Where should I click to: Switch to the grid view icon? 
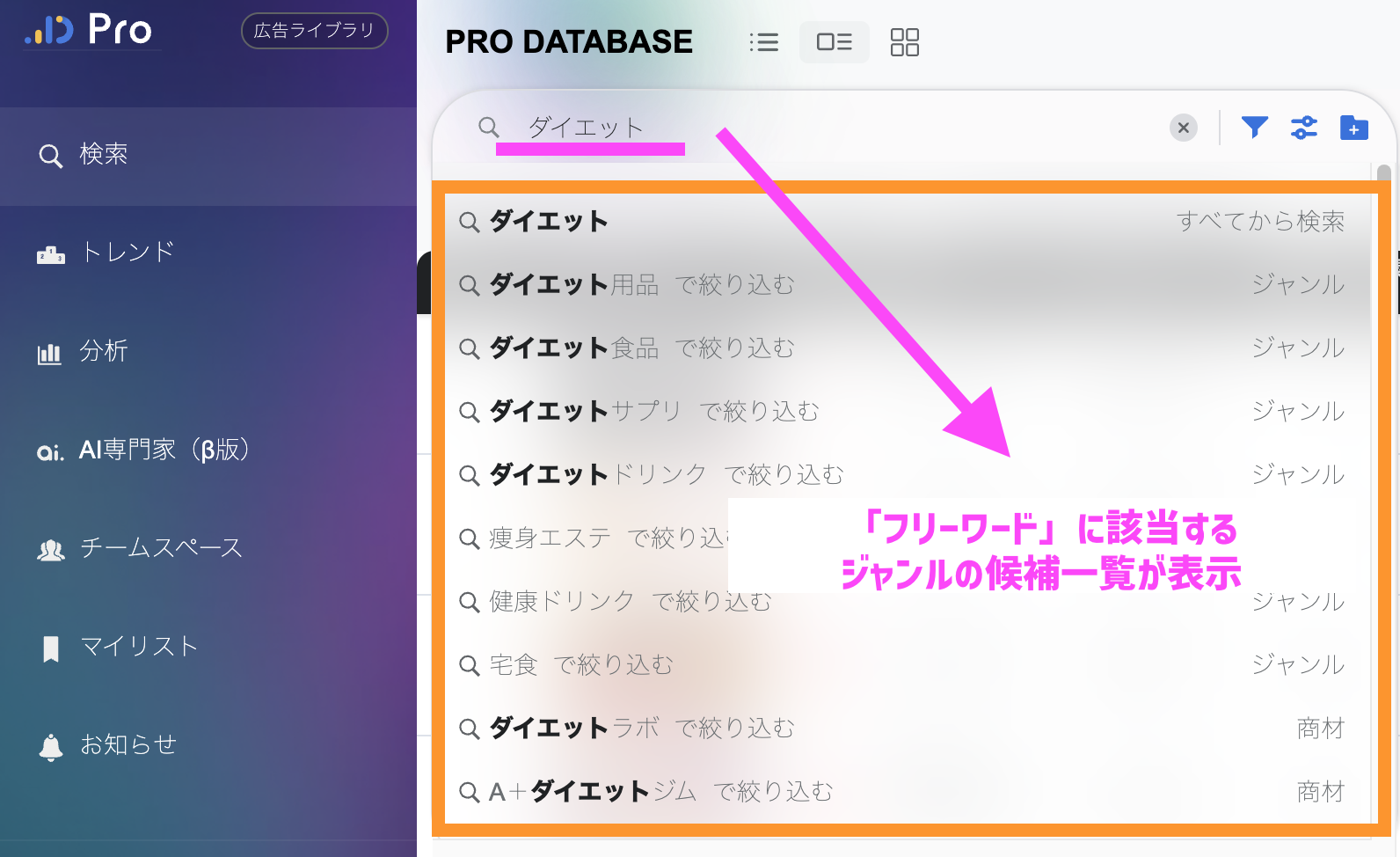pos(904,42)
